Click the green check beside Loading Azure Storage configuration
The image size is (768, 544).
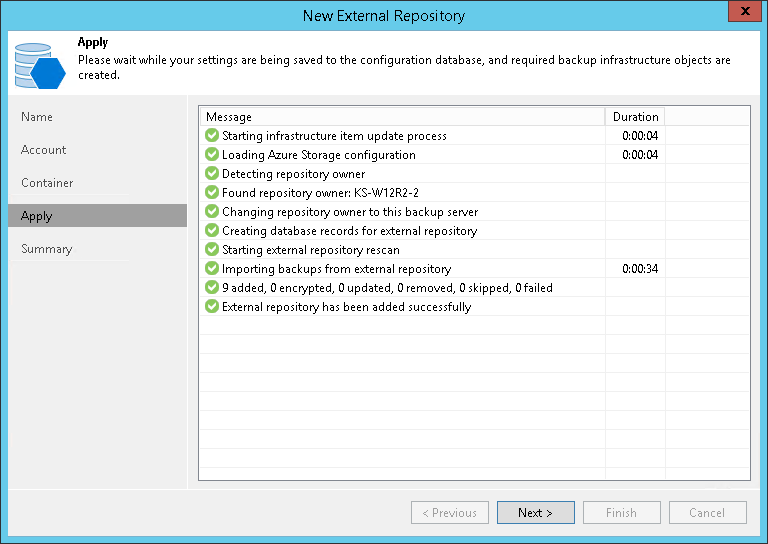click(x=212, y=155)
